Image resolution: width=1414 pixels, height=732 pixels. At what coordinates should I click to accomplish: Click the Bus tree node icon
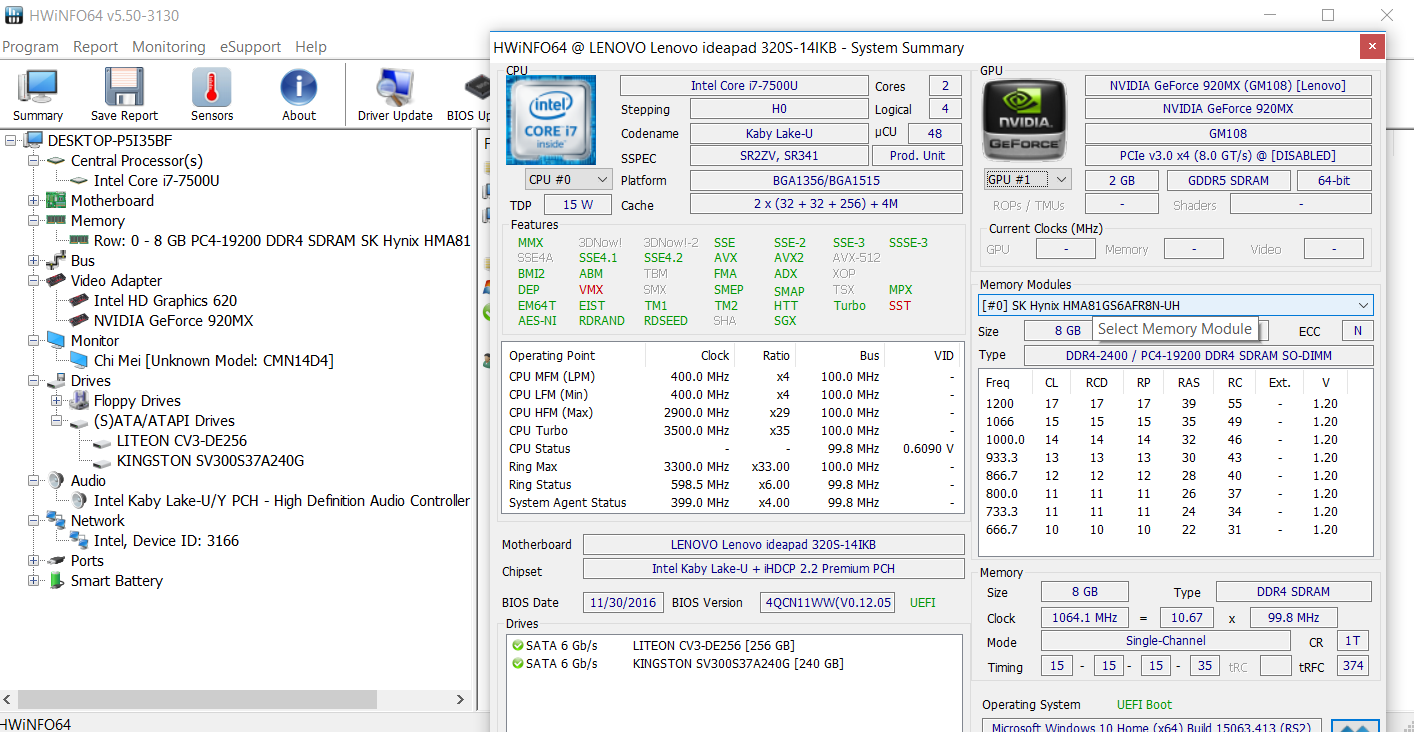[x=56, y=261]
